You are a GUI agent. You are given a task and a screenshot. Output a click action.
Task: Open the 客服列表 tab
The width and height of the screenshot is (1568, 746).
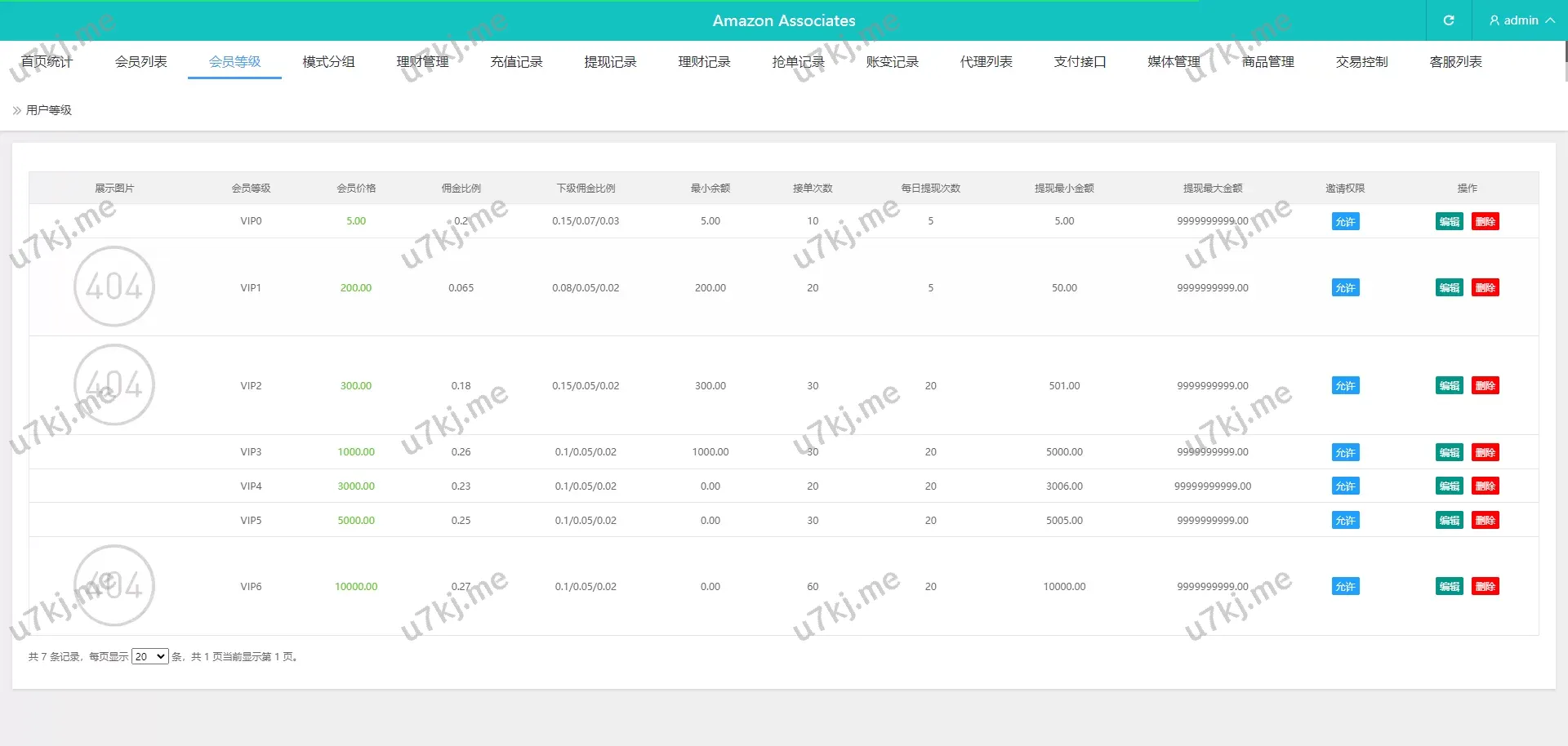coord(1455,62)
